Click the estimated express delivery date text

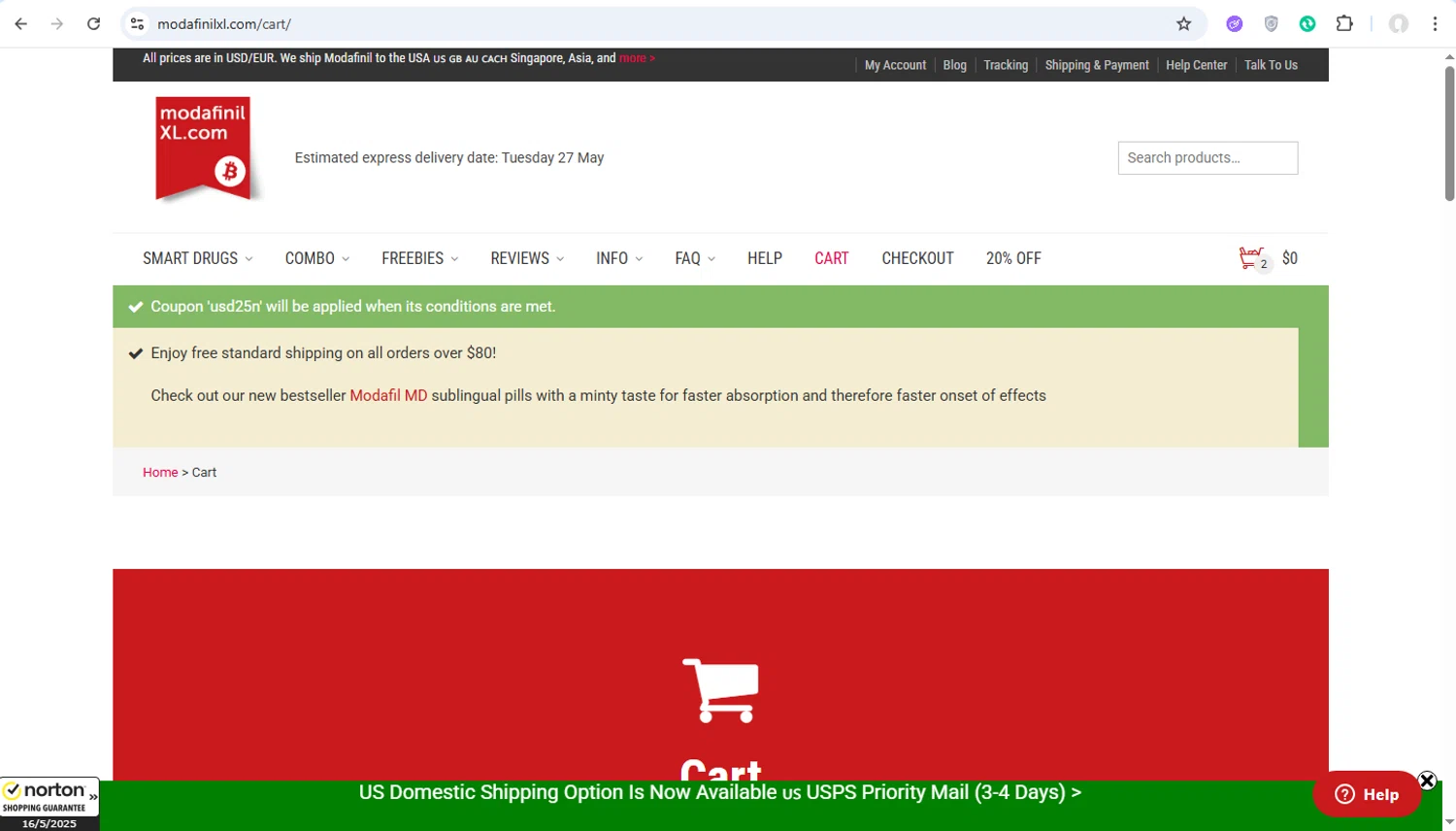pos(449,157)
